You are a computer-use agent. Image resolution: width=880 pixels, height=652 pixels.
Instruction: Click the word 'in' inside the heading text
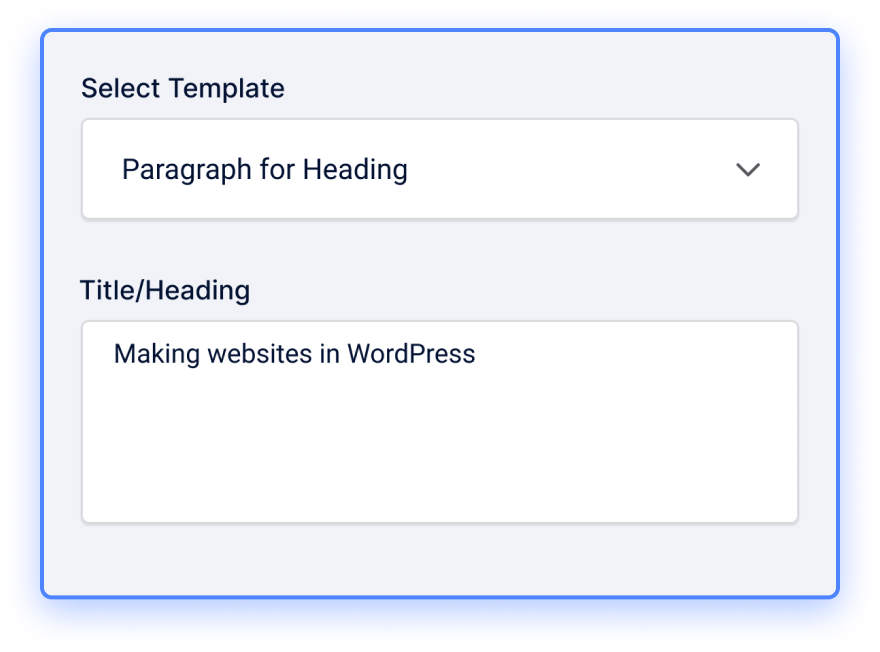tap(329, 354)
